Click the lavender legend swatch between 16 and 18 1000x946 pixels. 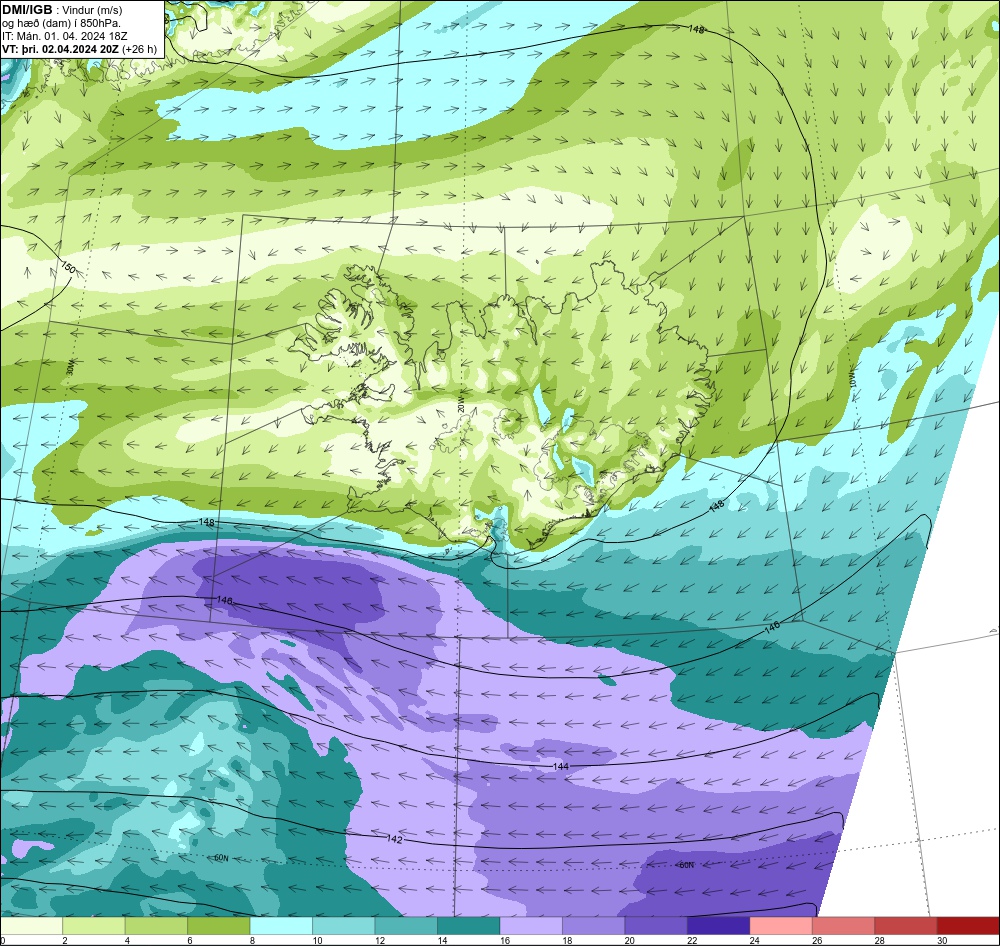(x=531, y=926)
